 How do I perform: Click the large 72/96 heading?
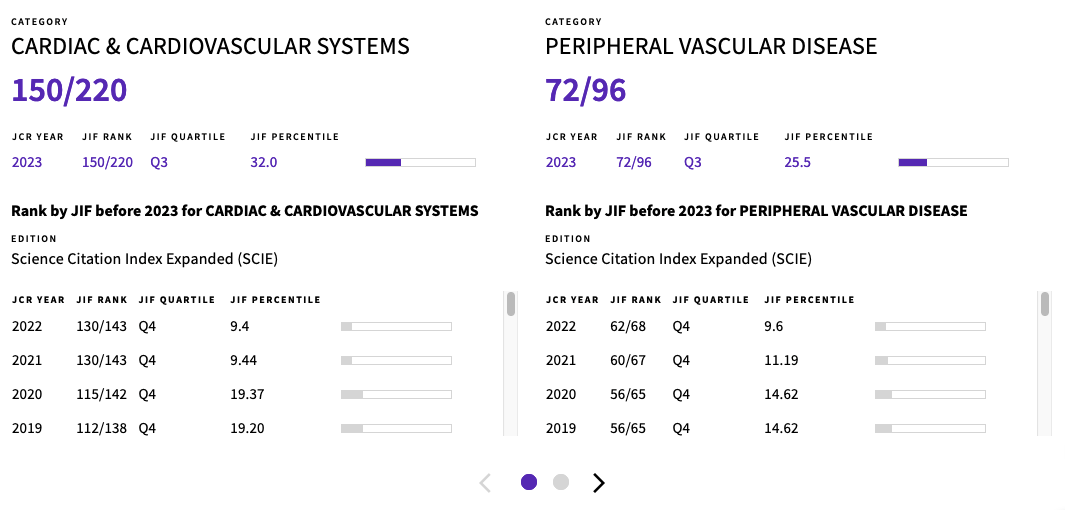pyautogui.click(x=585, y=90)
